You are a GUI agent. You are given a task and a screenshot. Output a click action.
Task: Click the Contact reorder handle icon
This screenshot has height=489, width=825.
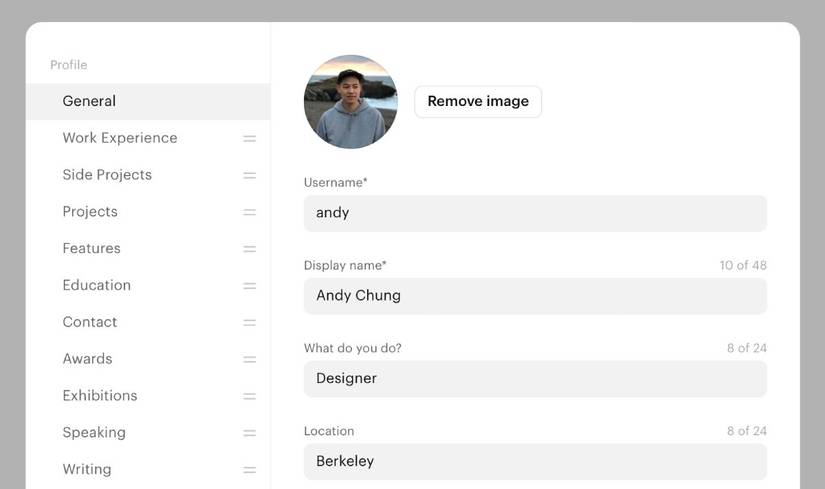point(249,323)
